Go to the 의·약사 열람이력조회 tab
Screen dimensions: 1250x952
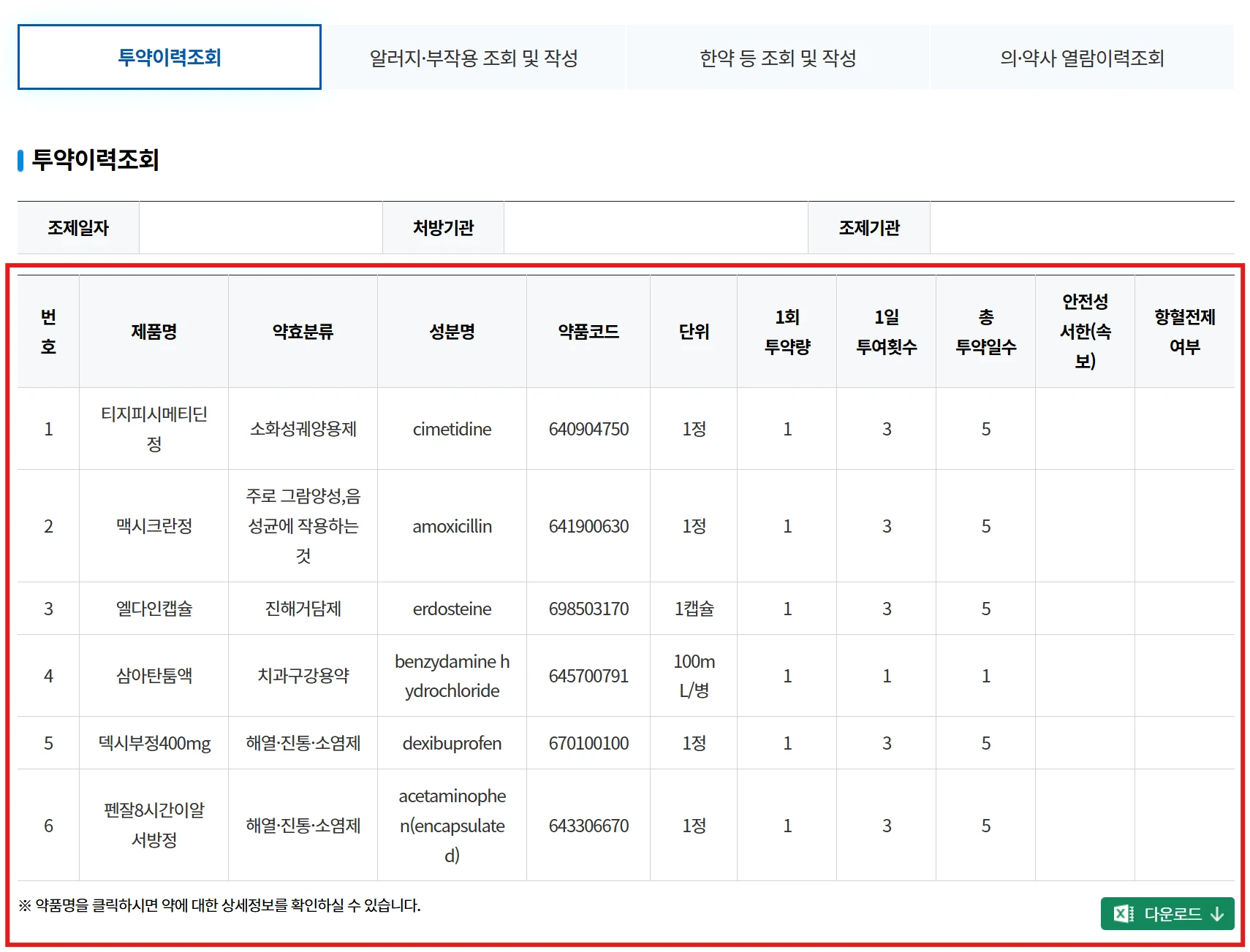click(1081, 58)
